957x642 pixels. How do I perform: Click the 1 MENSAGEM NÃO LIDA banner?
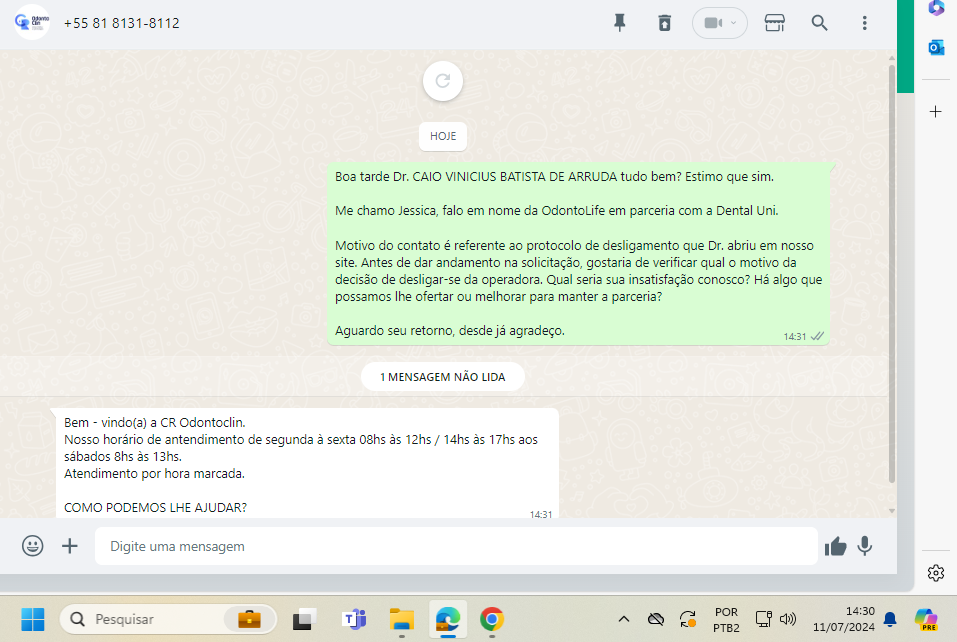coord(443,377)
